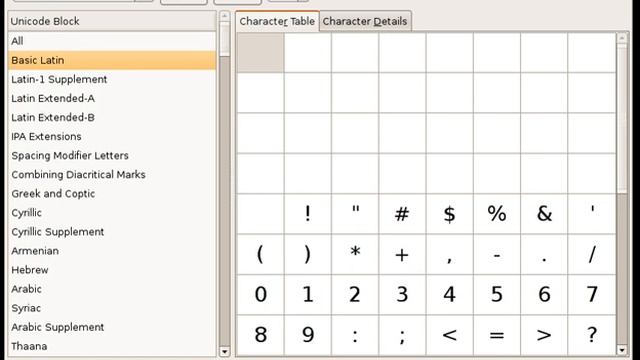The height and width of the screenshot is (360, 640).
Task: Choose Latin Extended-A block
Action: [112, 98]
